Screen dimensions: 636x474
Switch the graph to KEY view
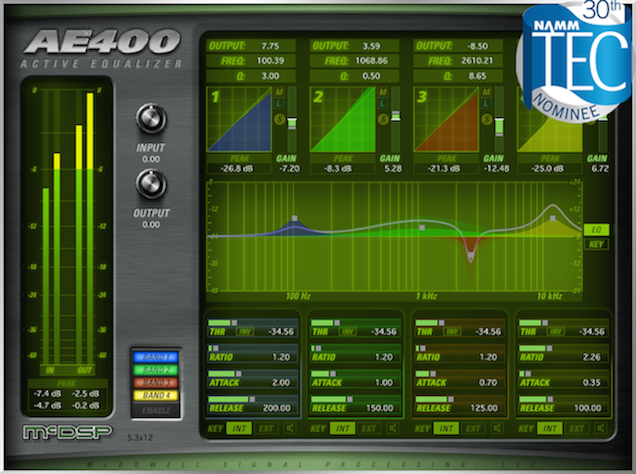pos(594,243)
